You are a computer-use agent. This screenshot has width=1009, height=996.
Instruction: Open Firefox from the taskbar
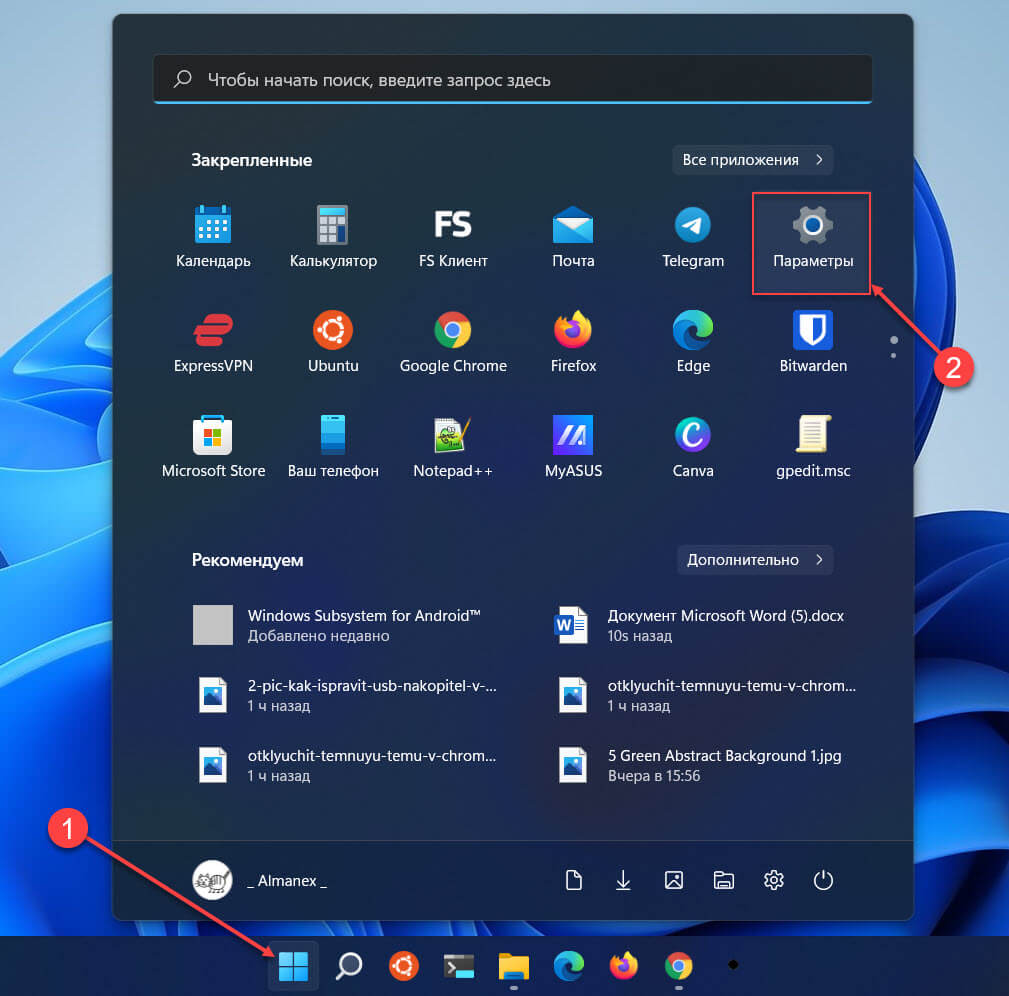pos(624,966)
